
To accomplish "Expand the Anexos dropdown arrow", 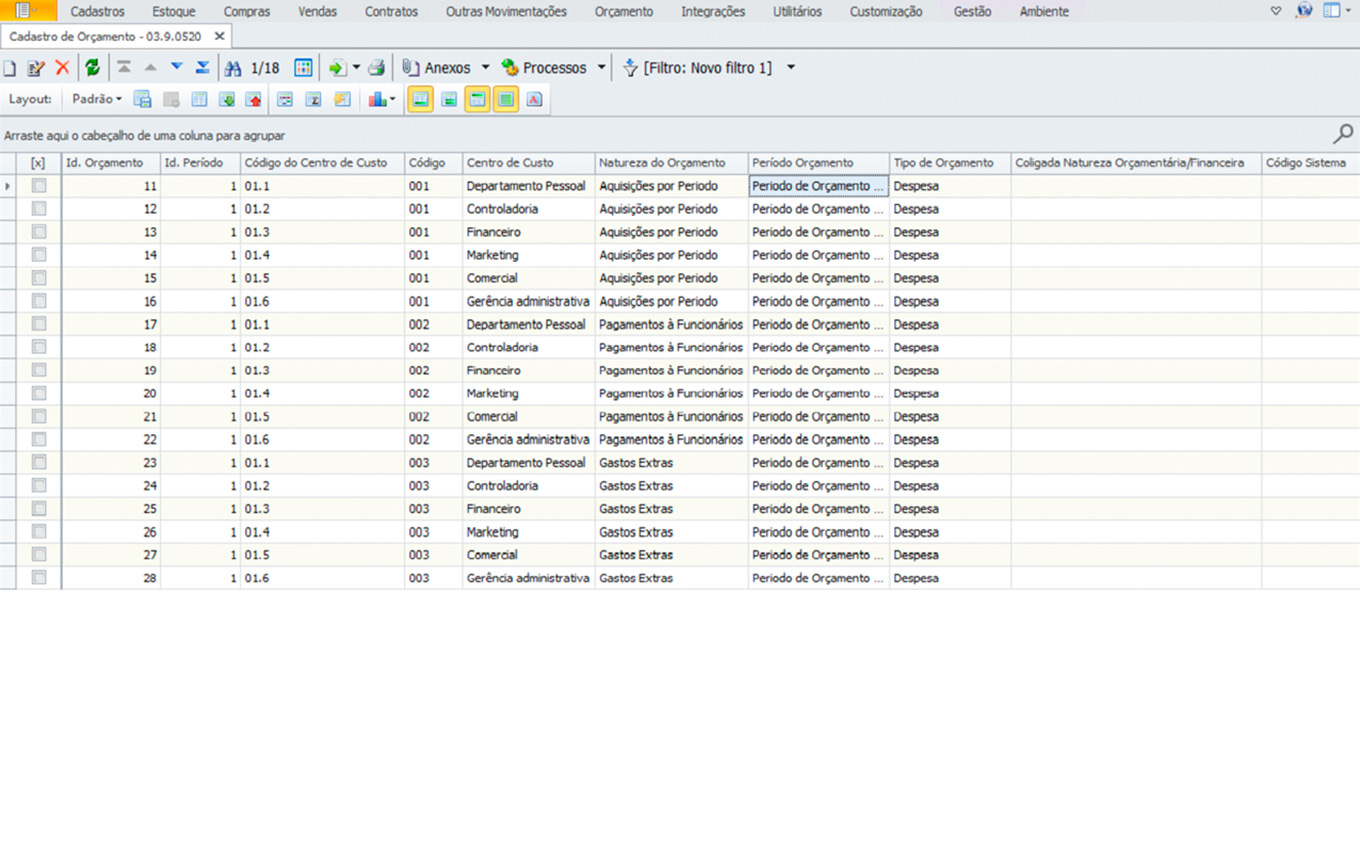I will pyautogui.click(x=486, y=68).
